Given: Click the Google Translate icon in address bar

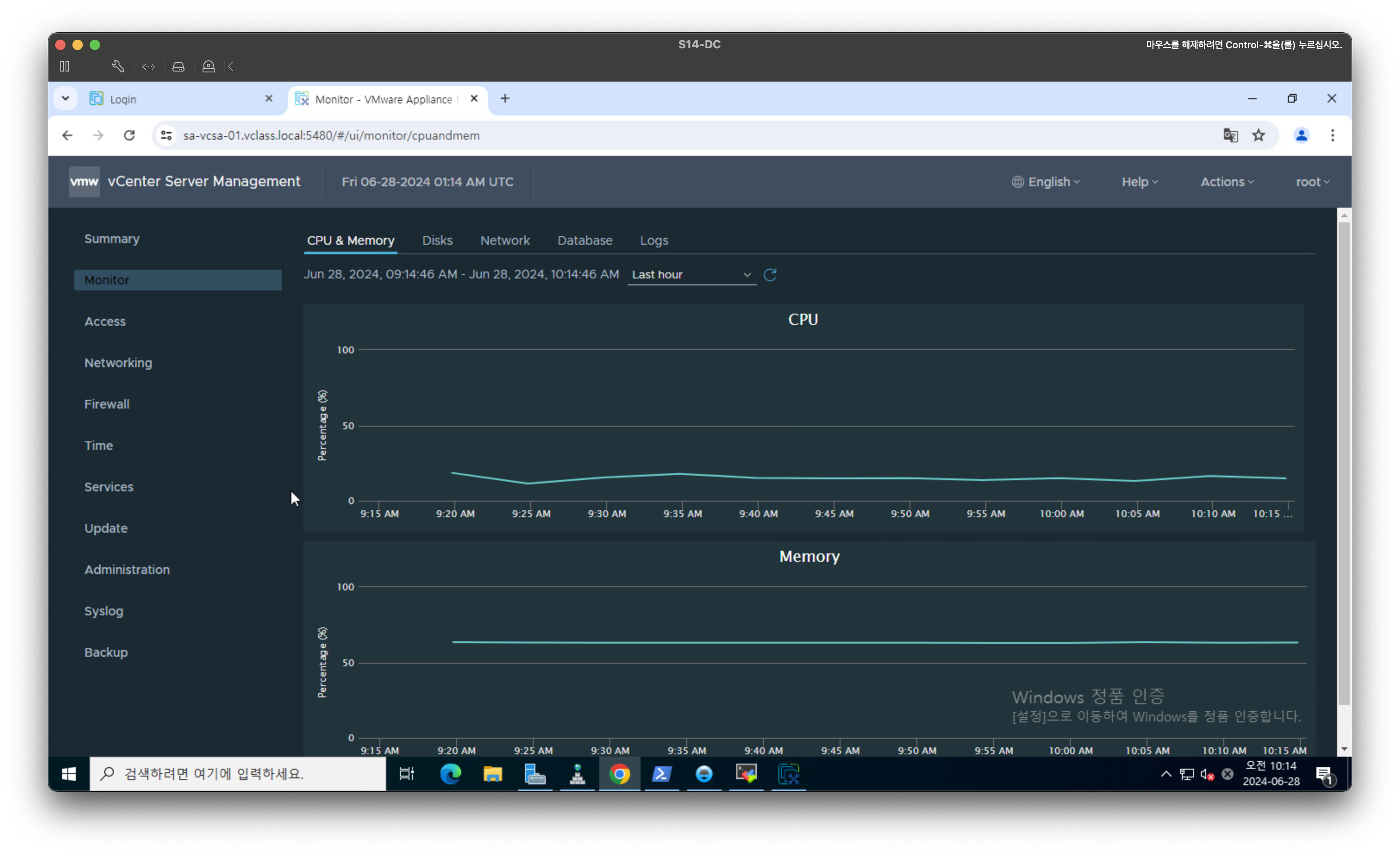Looking at the screenshot, I should [x=1230, y=135].
